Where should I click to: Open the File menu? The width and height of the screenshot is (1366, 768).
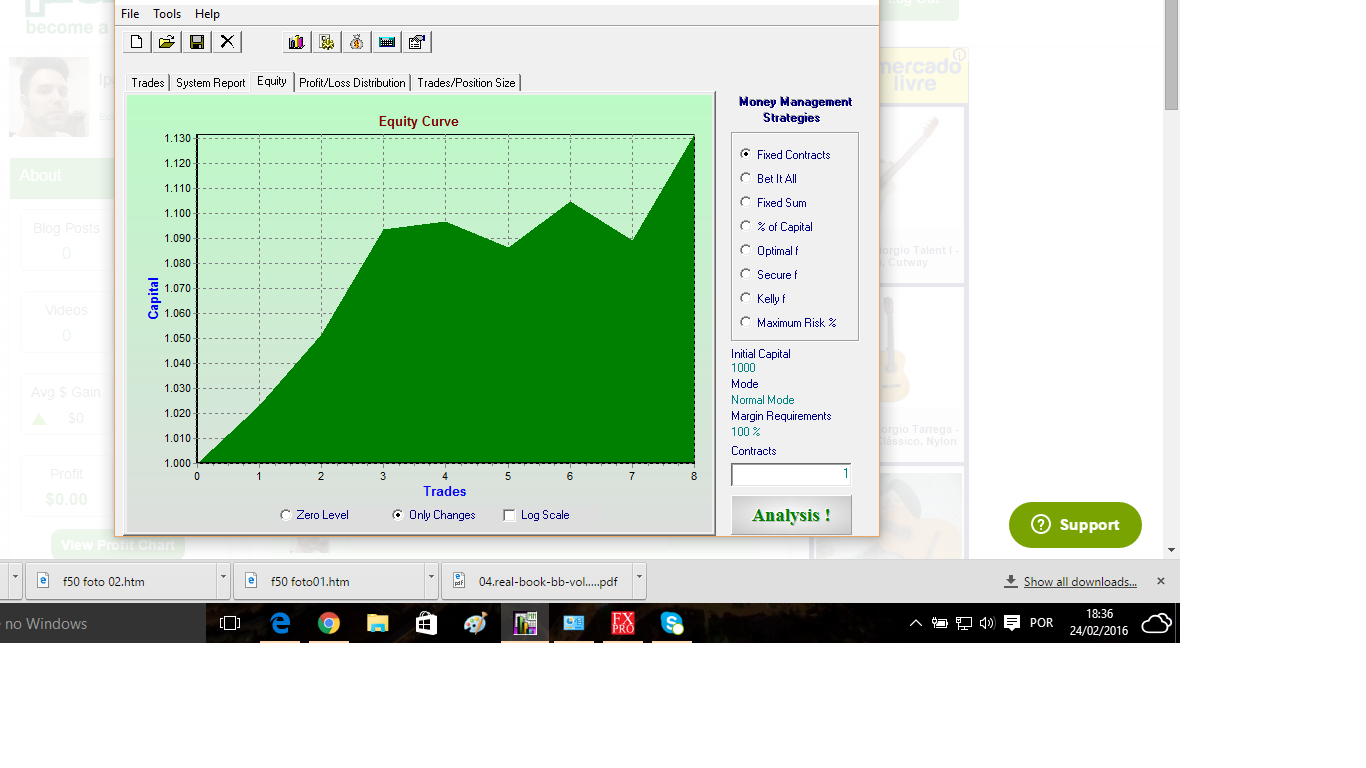pyautogui.click(x=130, y=14)
